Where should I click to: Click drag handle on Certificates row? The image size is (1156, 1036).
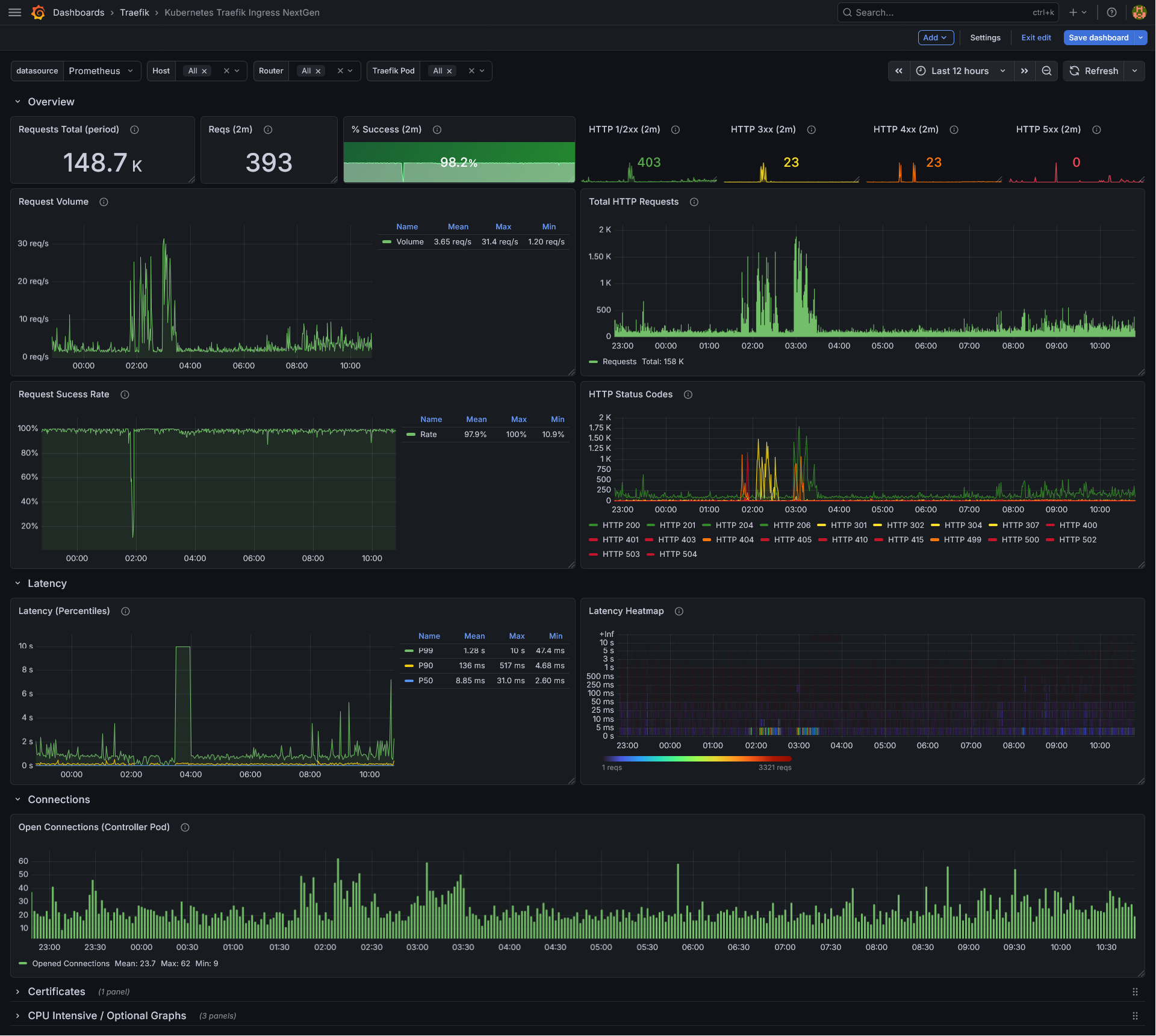(x=1135, y=992)
